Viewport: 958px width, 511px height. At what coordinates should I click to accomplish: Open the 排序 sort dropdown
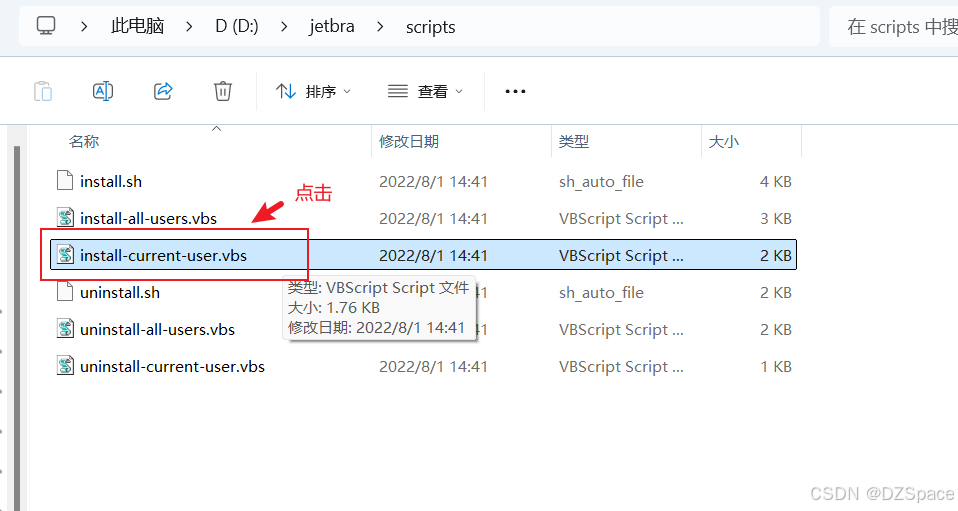[x=313, y=92]
